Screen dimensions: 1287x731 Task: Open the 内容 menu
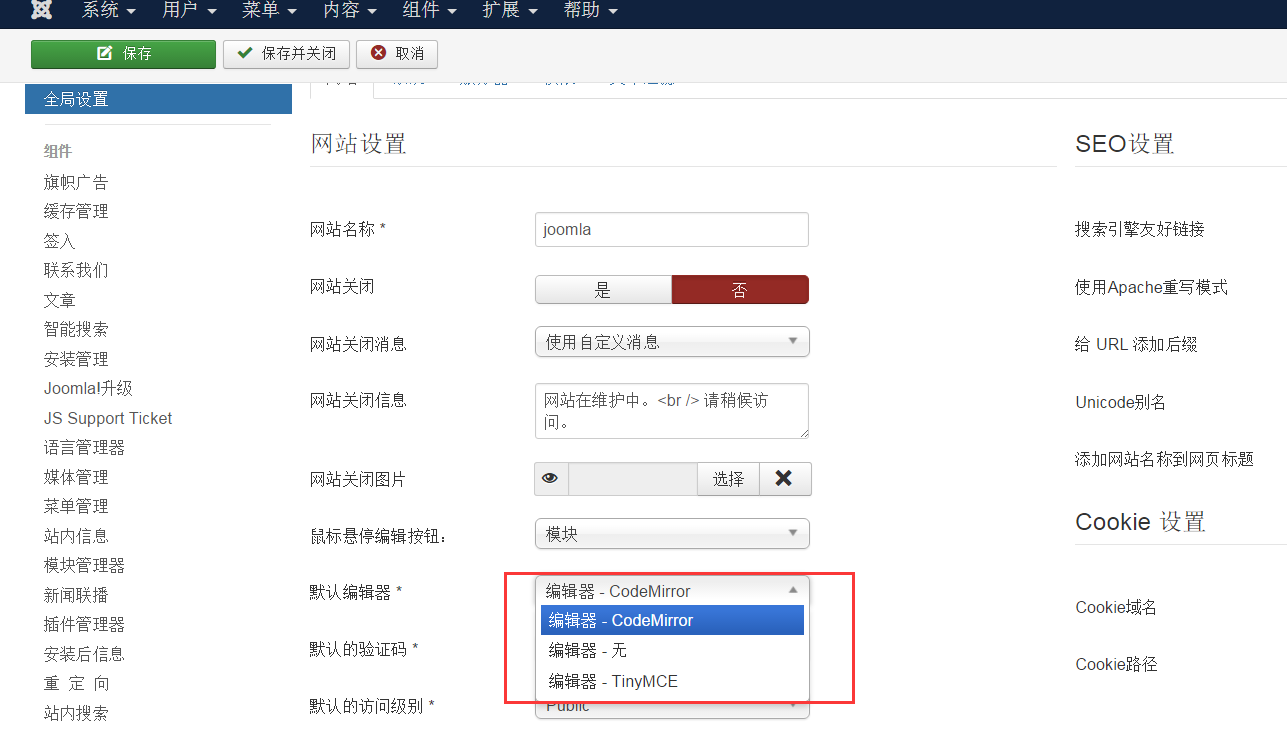click(x=349, y=11)
